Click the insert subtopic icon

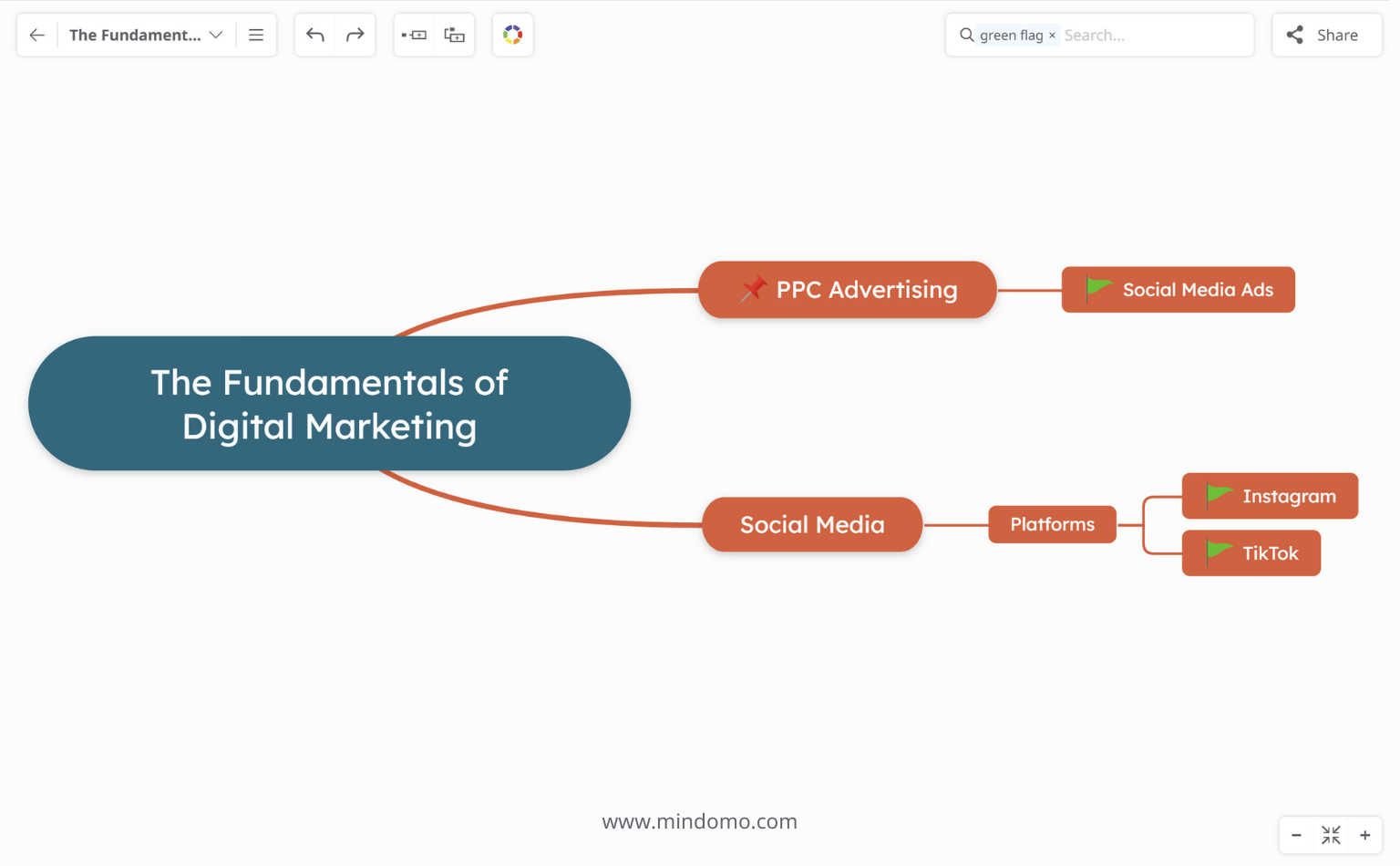click(454, 36)
